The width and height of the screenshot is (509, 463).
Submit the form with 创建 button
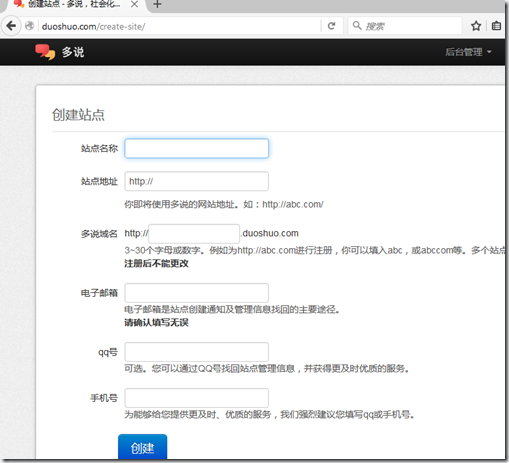pyautogui.click(x=142, y=447)
